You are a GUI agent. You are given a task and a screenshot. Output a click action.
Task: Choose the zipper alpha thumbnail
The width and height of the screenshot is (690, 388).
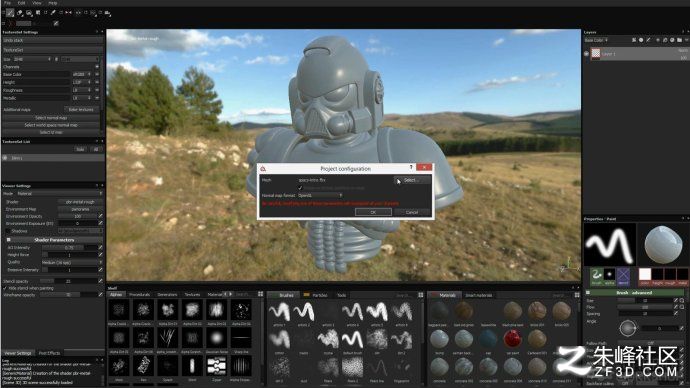216,366
